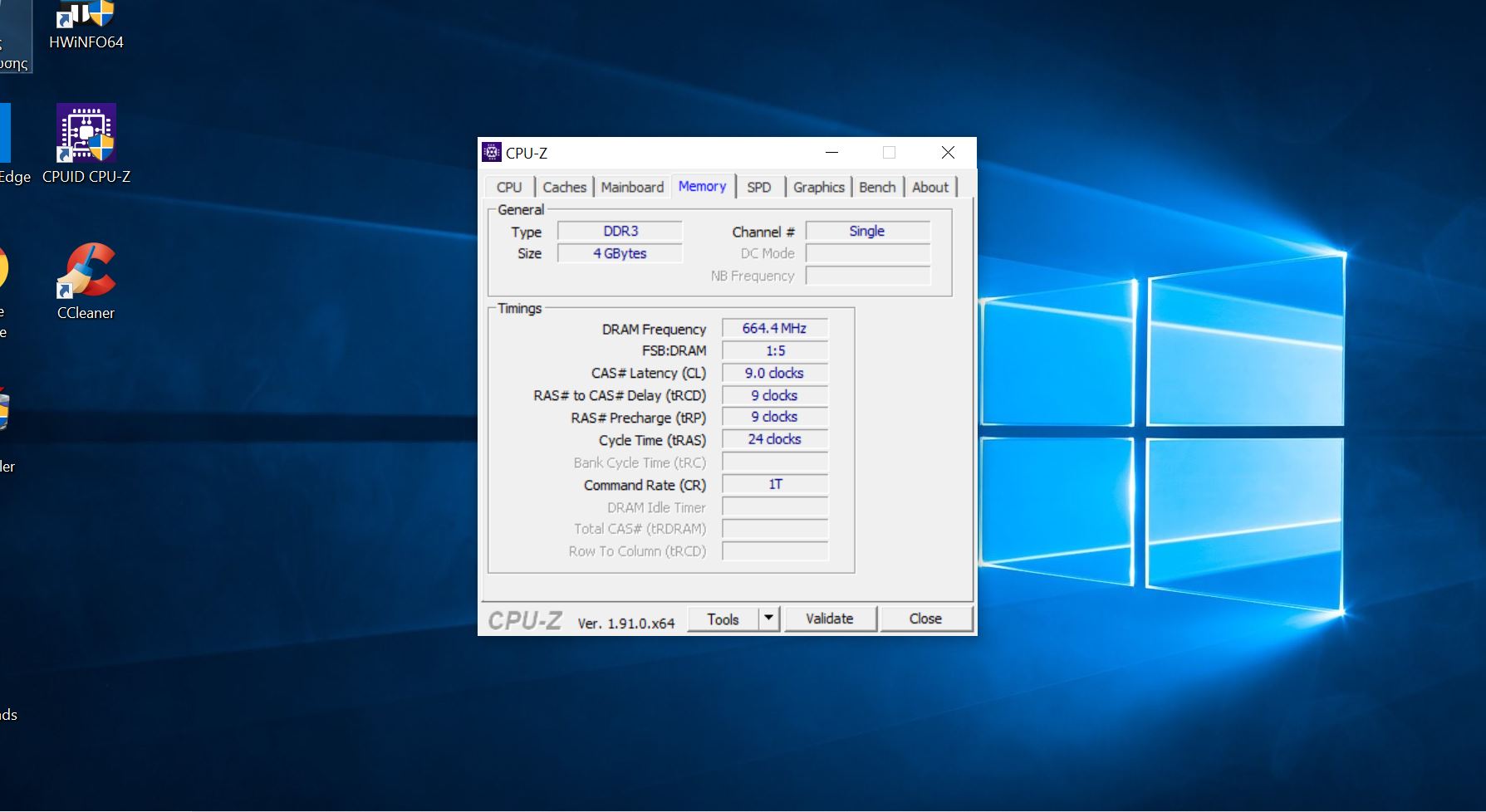Viewport: 1486px width, 812px height.
Task: Minimize the CPU-Z window
Action: [x=831, y=152]
